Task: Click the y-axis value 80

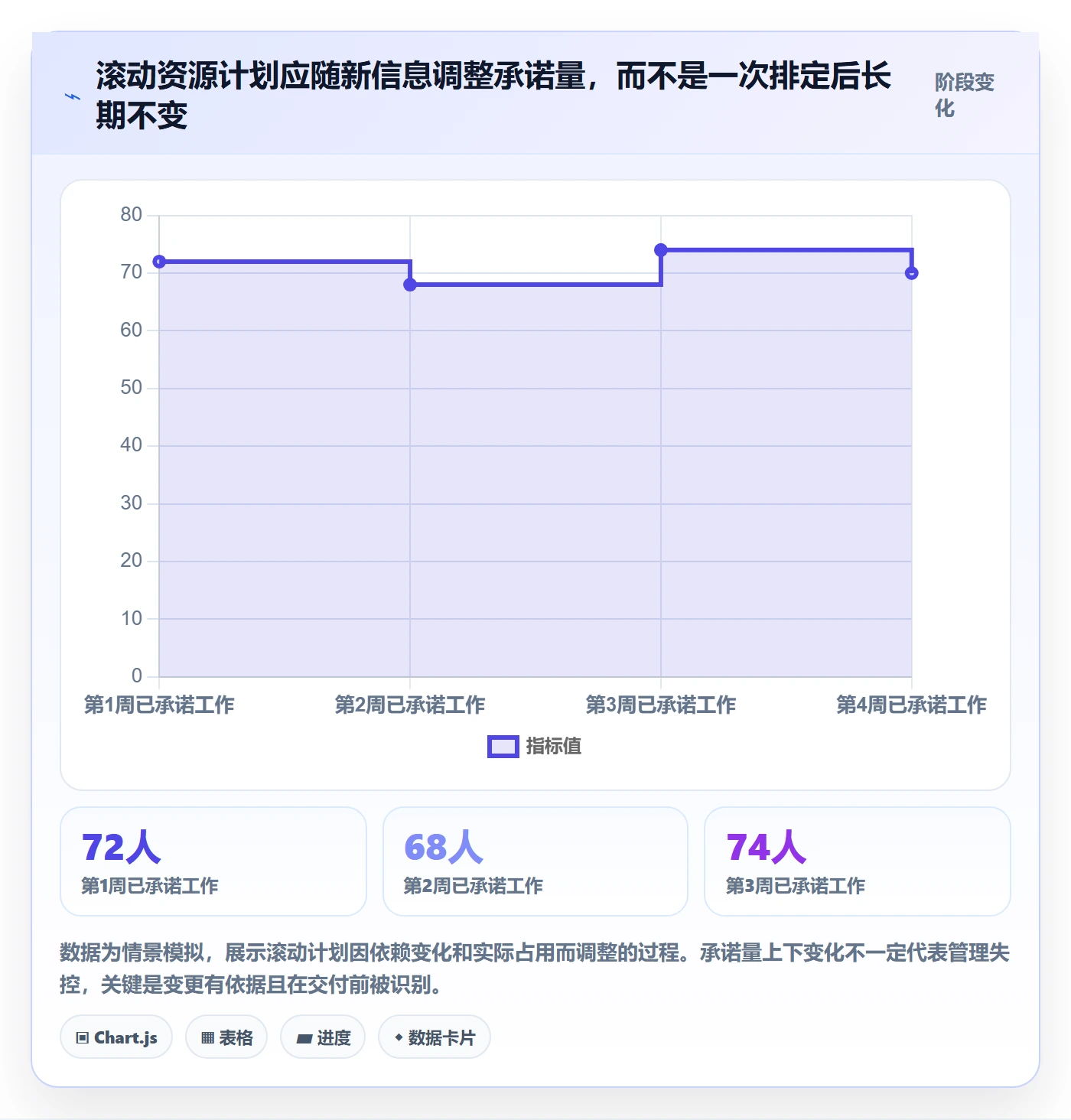Action: [132, 215]
